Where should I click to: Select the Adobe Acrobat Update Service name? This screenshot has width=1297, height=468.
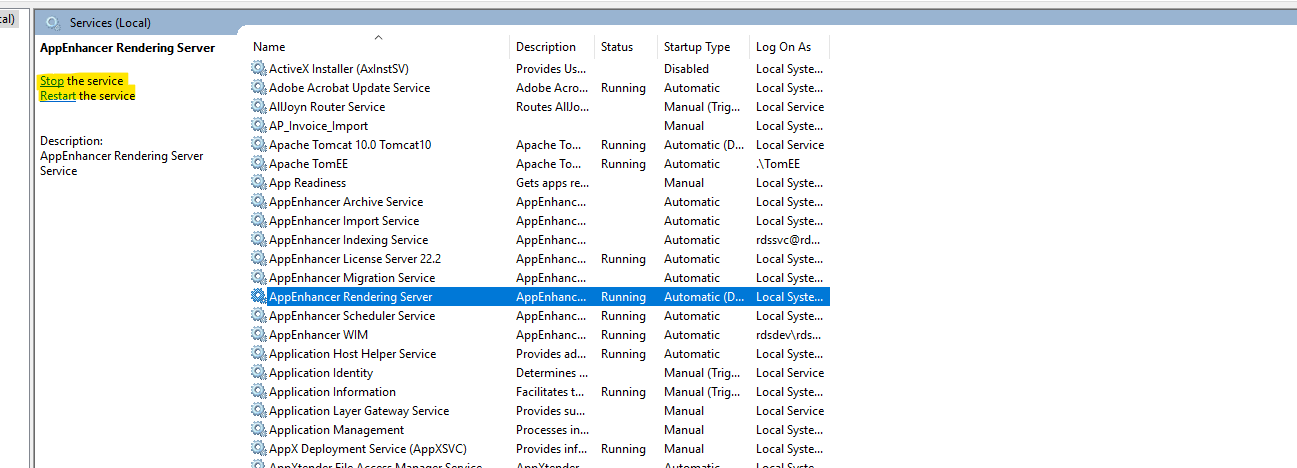coord(349,88)
